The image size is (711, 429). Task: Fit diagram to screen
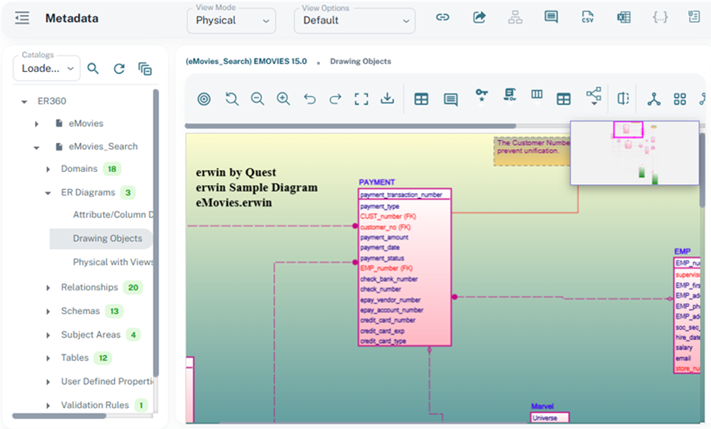point(361,98)
